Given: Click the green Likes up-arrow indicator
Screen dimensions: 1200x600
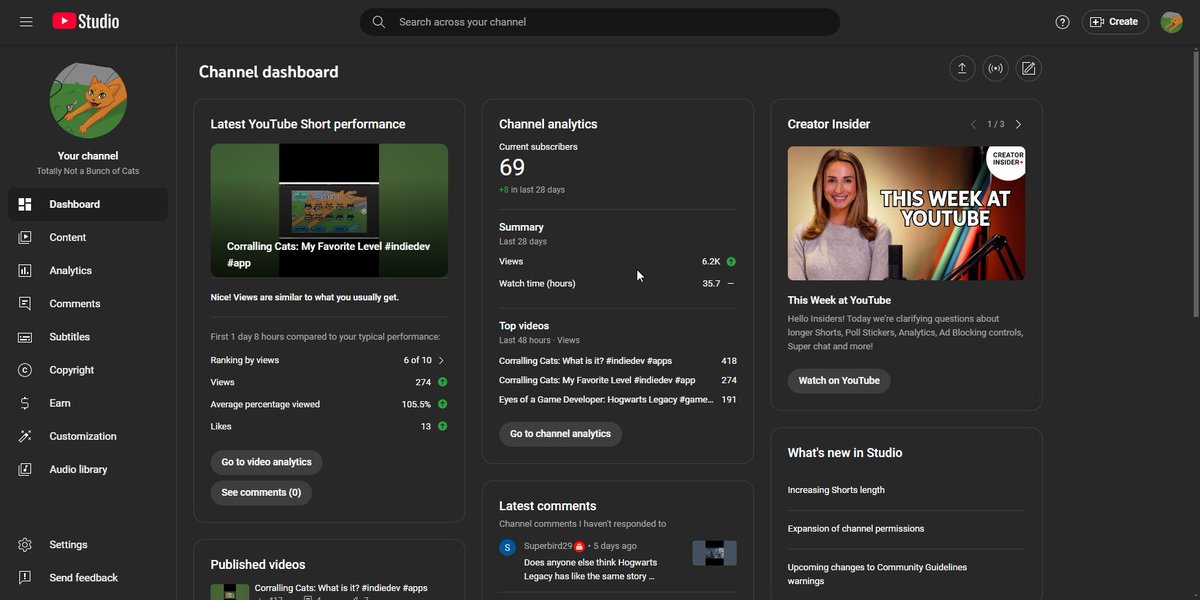Looking at the screenshot, I should (442, 426).
